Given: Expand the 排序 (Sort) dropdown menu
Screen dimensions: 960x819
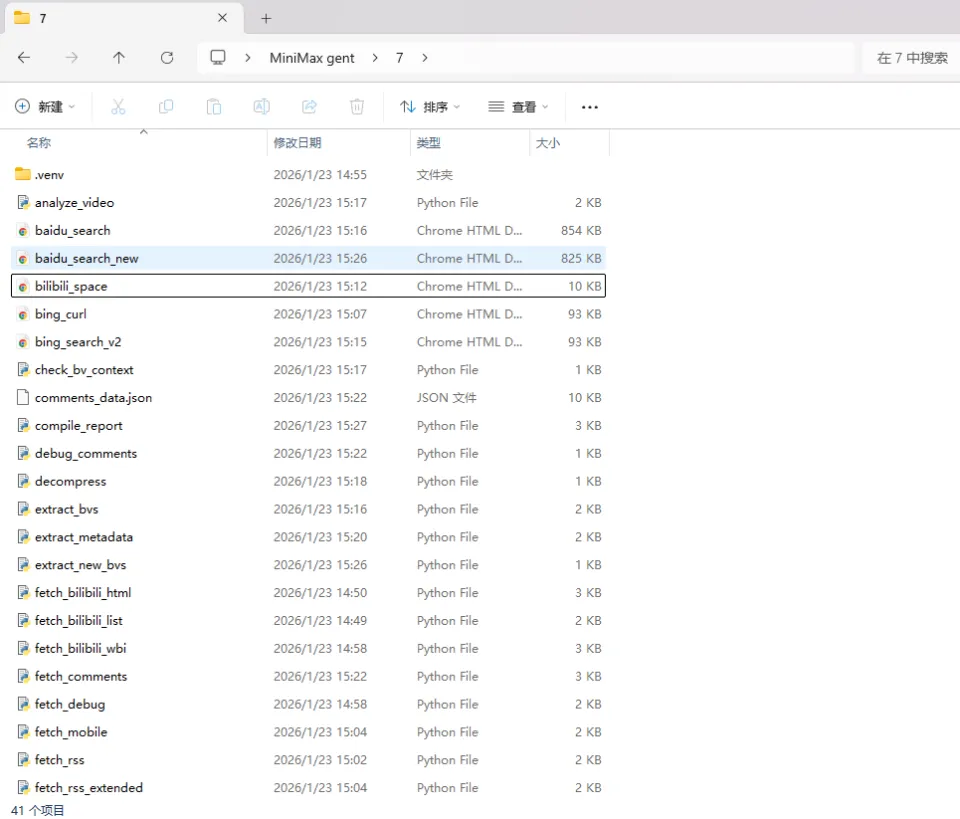Looking at the screenshot, I should coord(430,107).
